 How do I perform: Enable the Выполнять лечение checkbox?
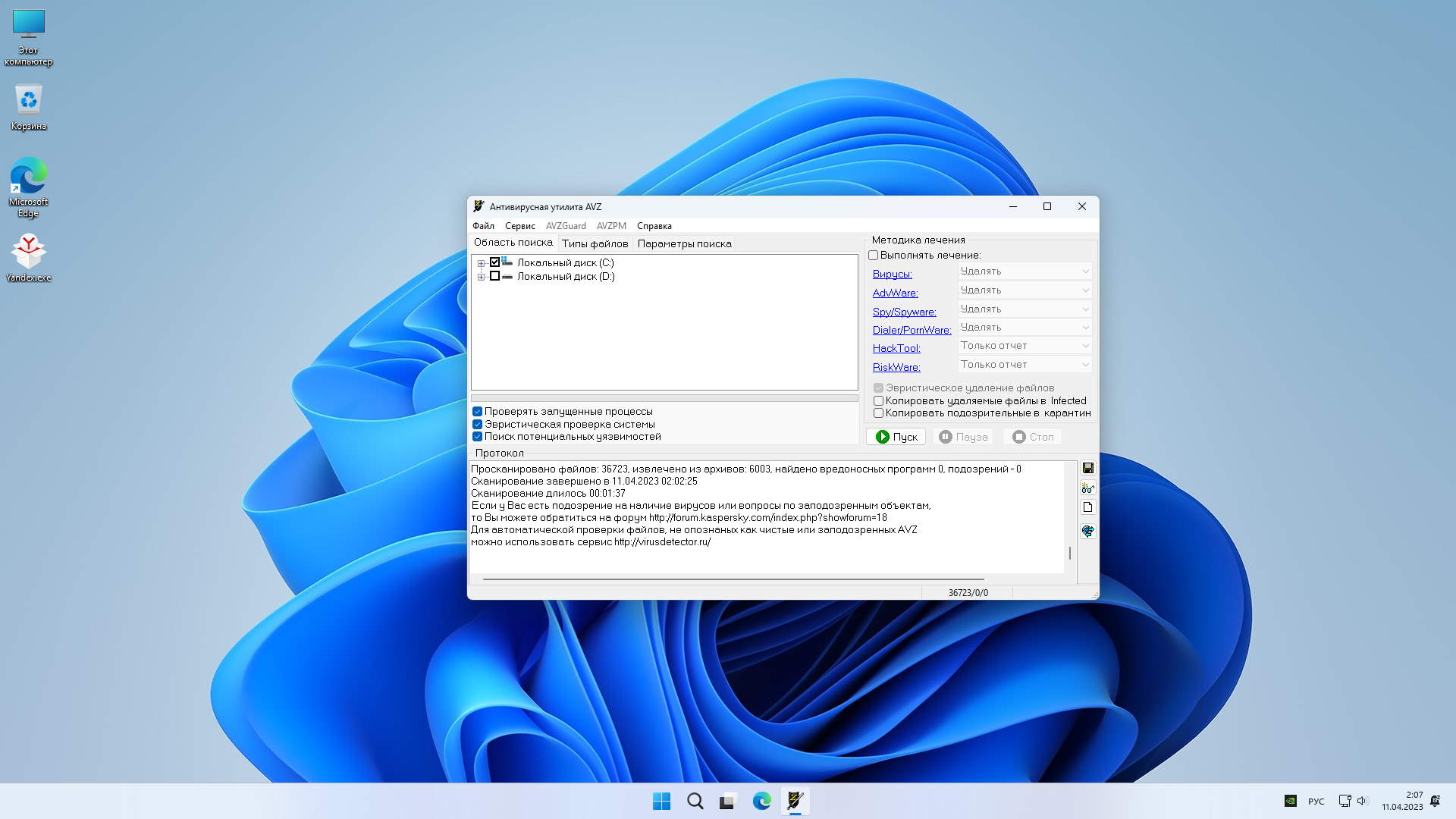(x=873, y=256)
